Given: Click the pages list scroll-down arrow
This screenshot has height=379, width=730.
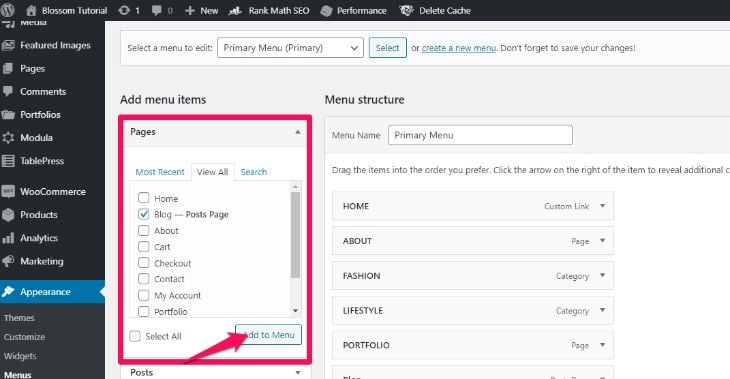Looking at the screenshot, I should pos(295,311).
